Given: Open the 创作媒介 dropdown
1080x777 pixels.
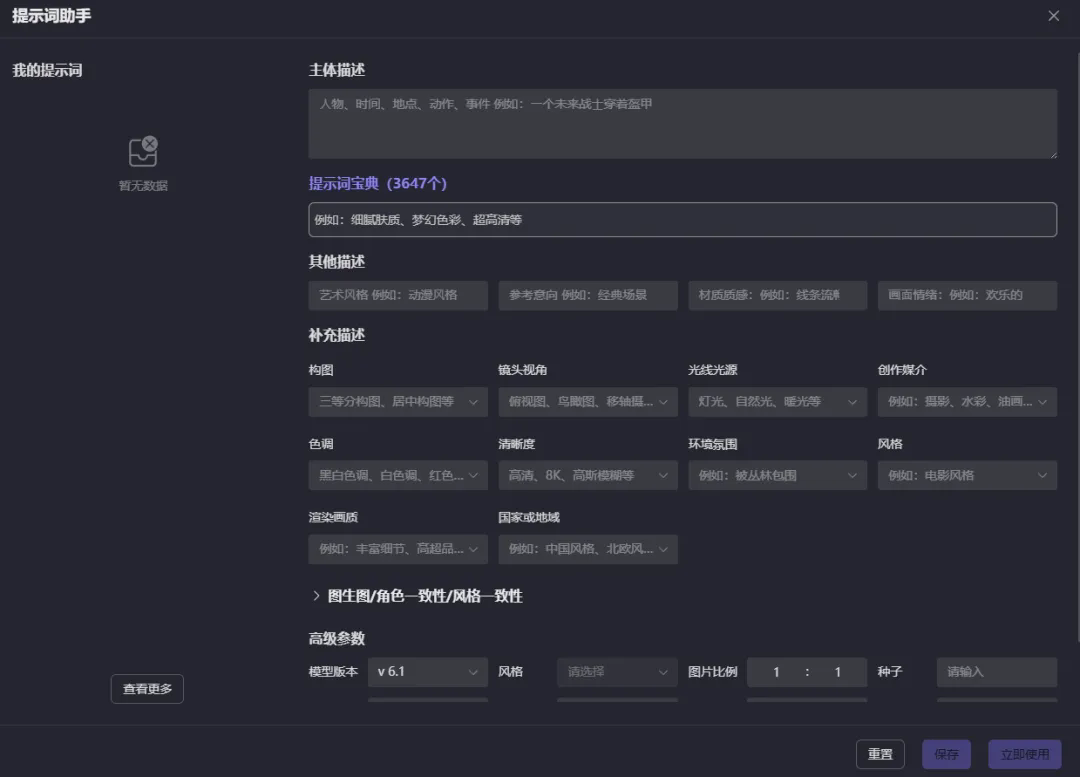Looking at the screenshot, I should point(966,402).
